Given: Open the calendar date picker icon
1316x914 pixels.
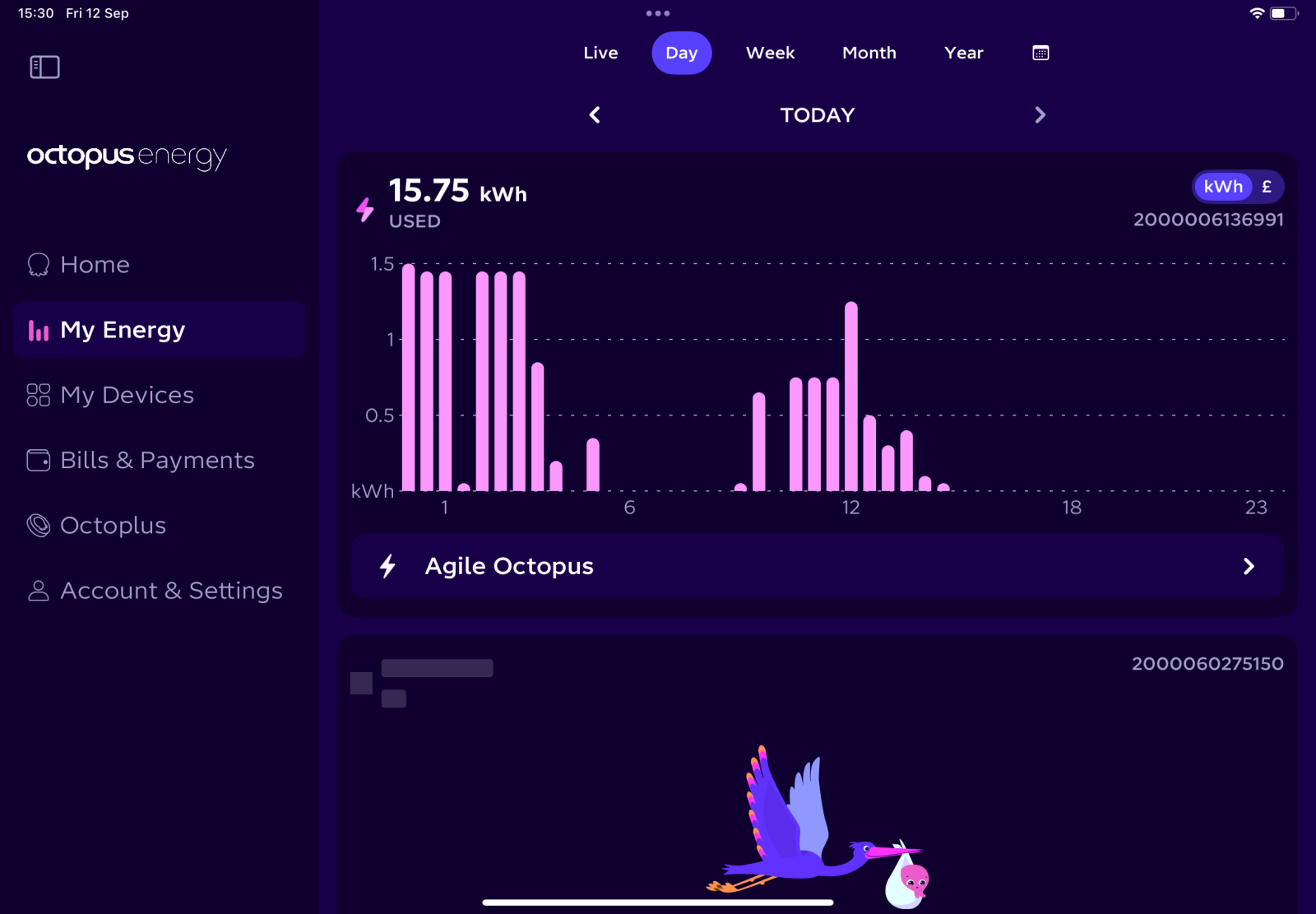Looking at the screenshot, I should 1040,53.
